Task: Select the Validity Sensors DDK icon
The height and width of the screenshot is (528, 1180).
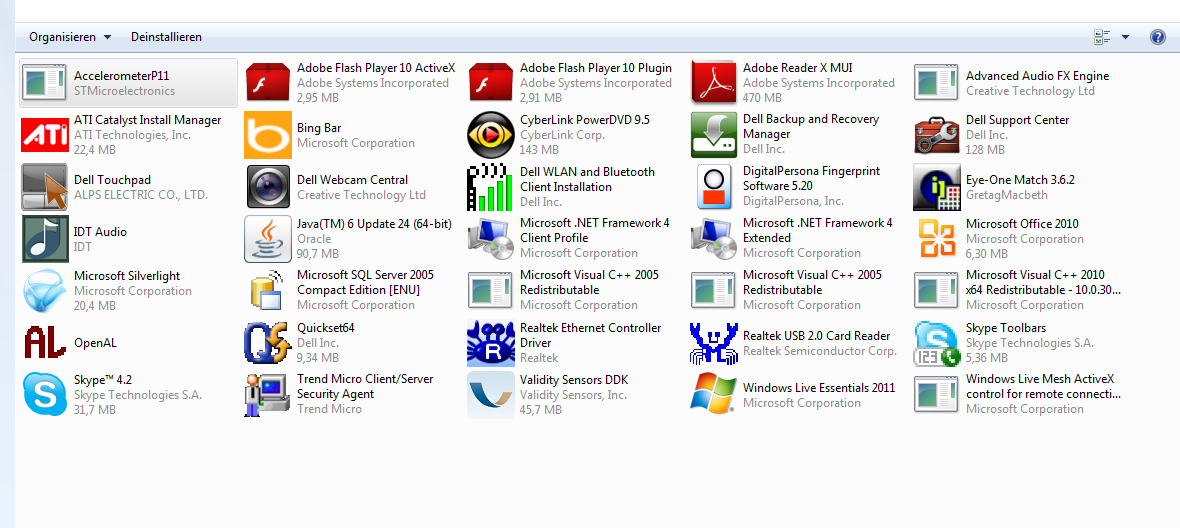Action: coord(491,394)
